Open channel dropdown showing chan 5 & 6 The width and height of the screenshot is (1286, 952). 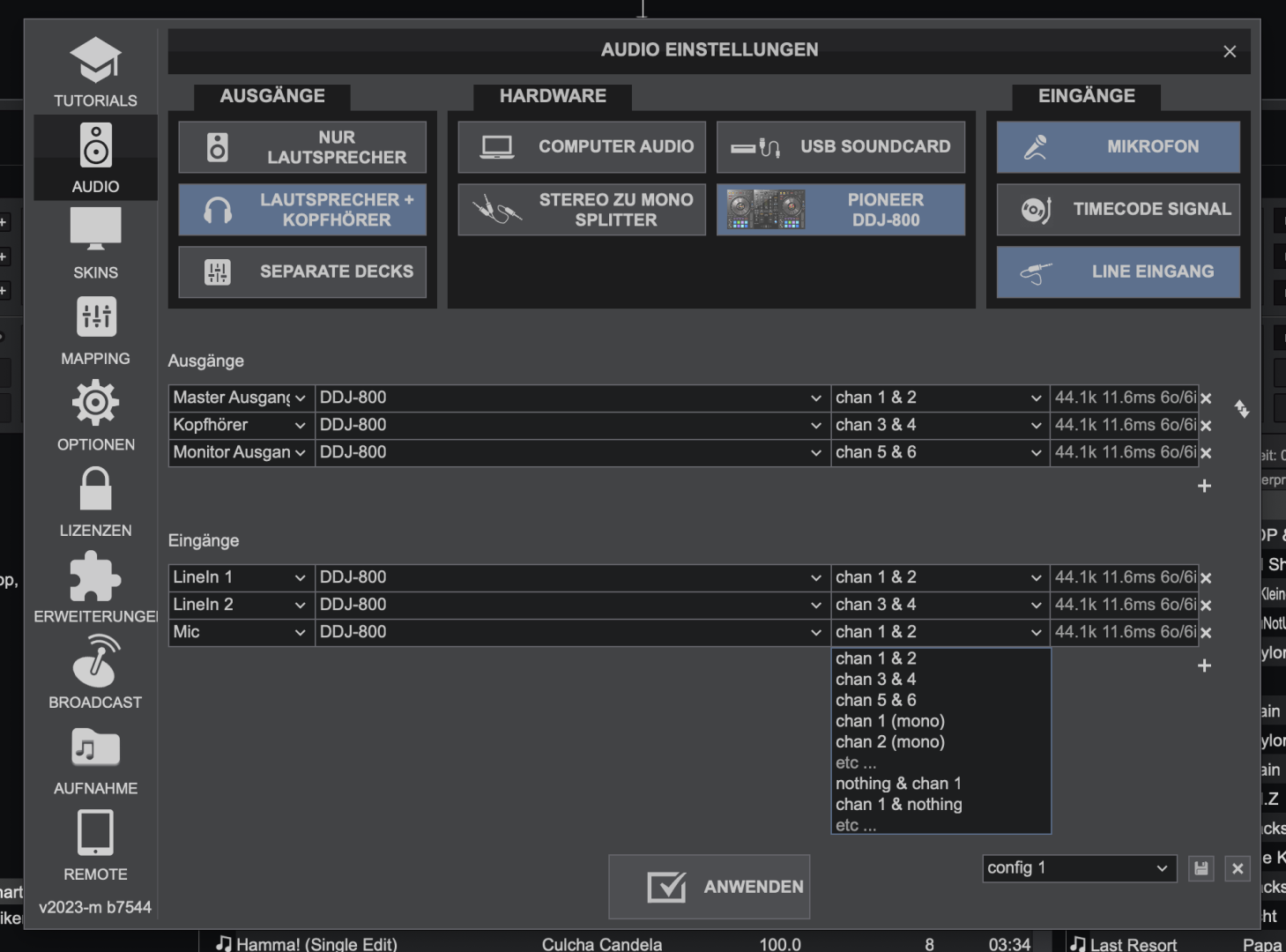coord(940,453)
